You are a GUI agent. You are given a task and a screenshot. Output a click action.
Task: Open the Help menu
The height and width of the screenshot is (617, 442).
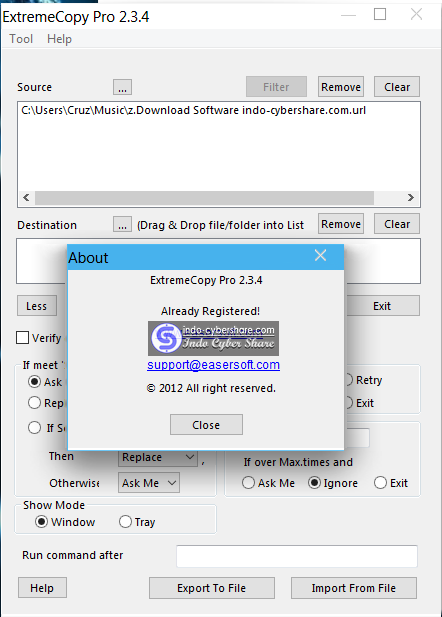pyautogui.click(x=59, y=39)
